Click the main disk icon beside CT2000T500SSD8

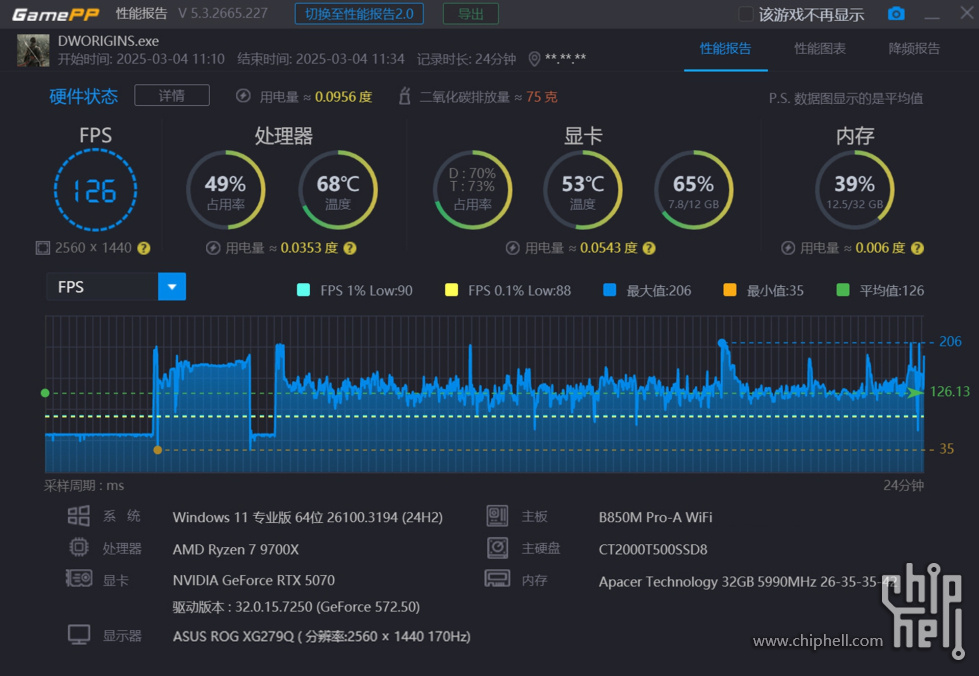tap(498, 548)
